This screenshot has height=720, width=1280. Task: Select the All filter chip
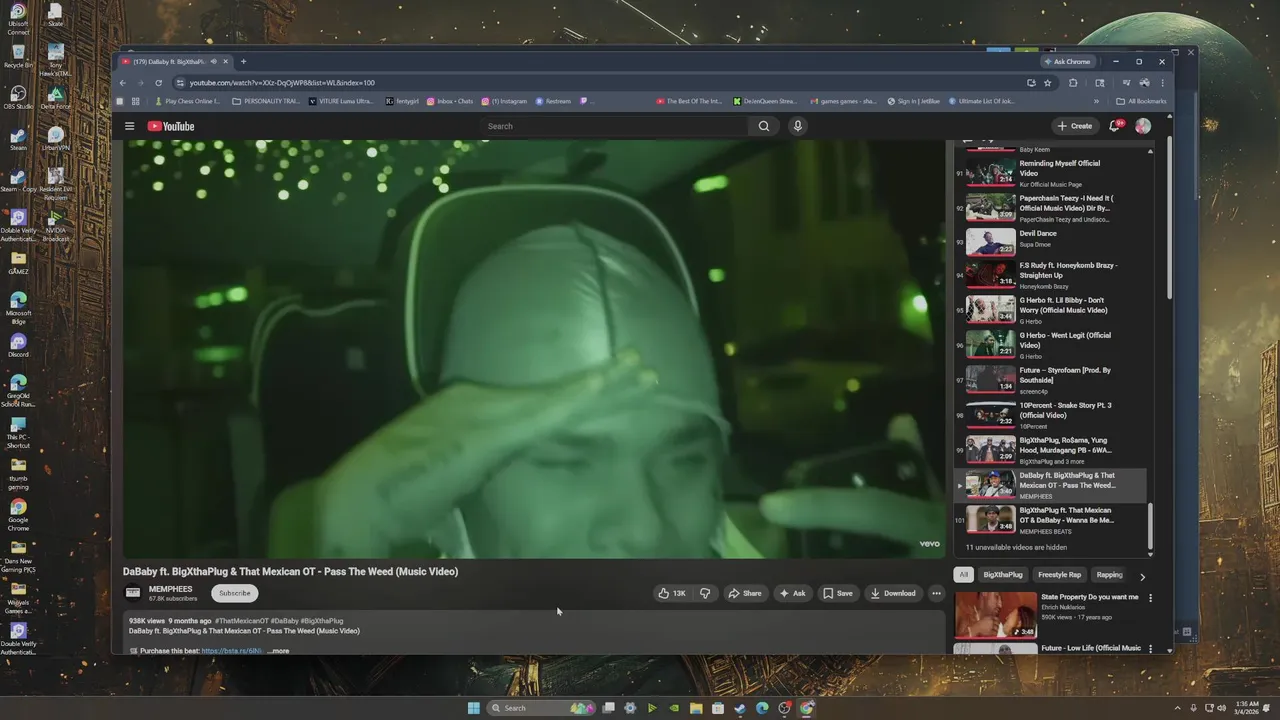tap(964, 575)
